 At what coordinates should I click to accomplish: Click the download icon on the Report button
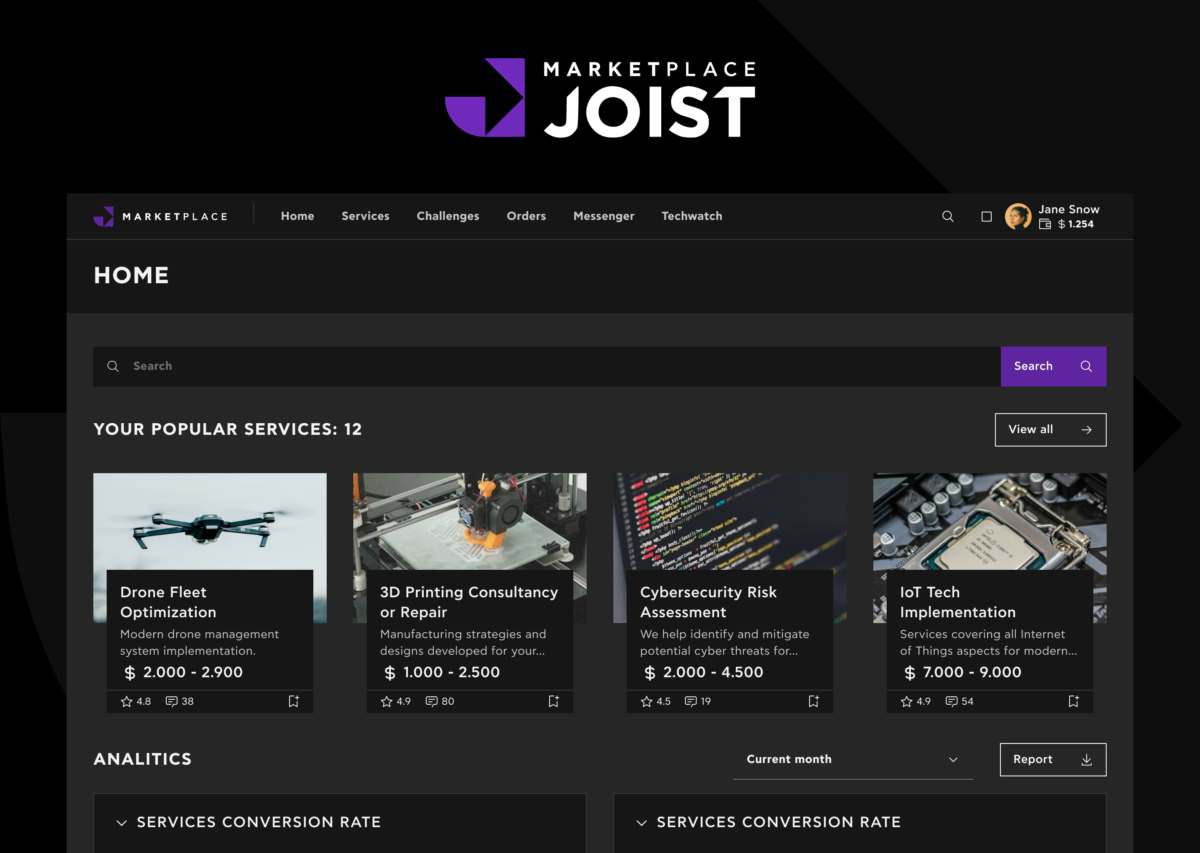1088,759
